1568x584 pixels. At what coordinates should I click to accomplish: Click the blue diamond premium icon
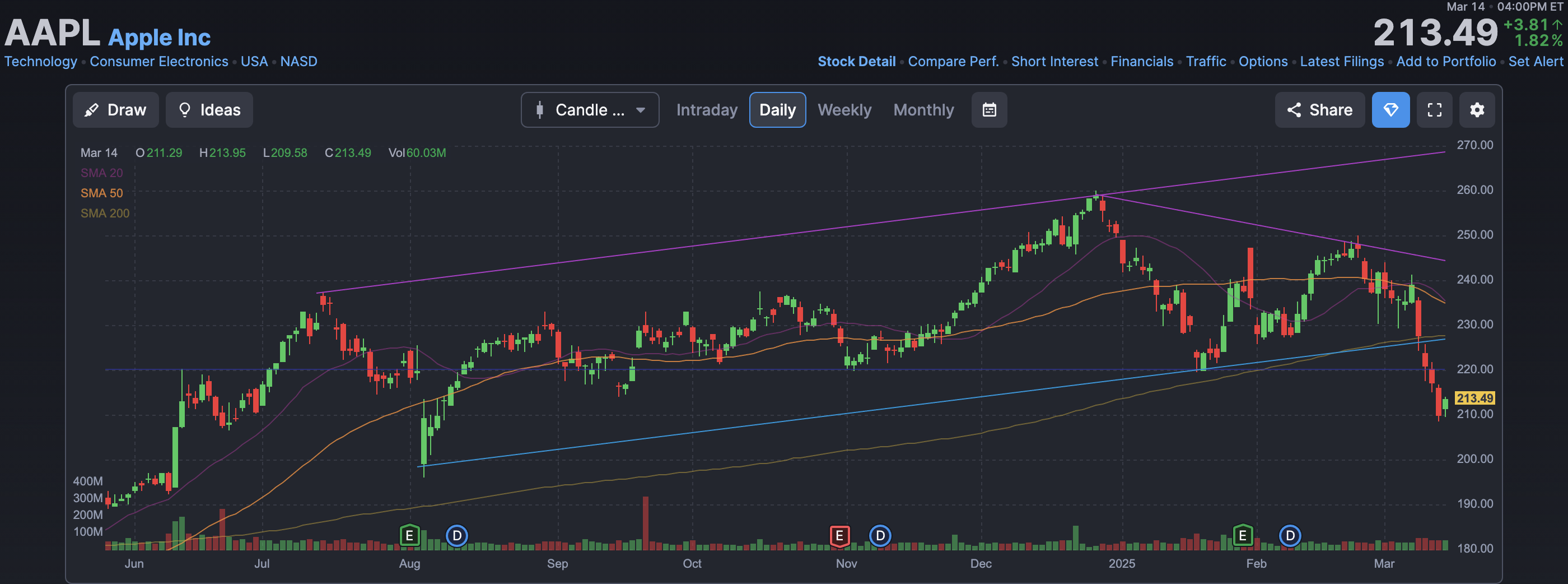1390,110
